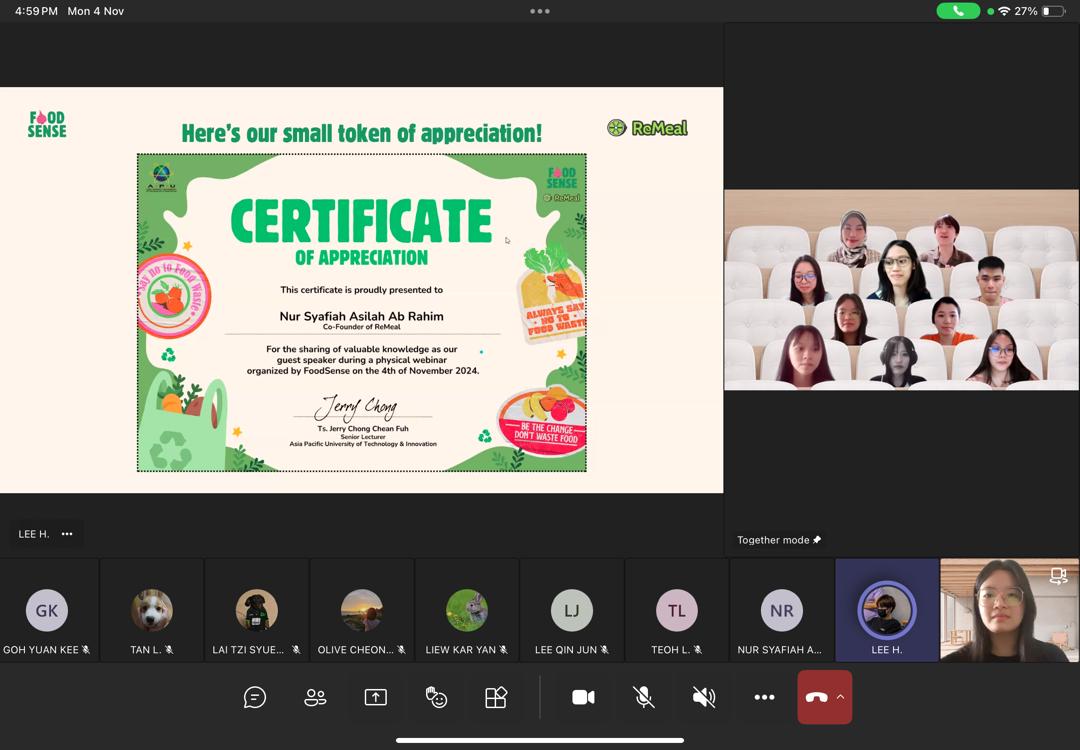Click 'Nur Syafiah Asilah Ab Rahim' on certificate
The width and height of the screenshot is (1080, 750).
pyautogui.click(x=362, y=316)
